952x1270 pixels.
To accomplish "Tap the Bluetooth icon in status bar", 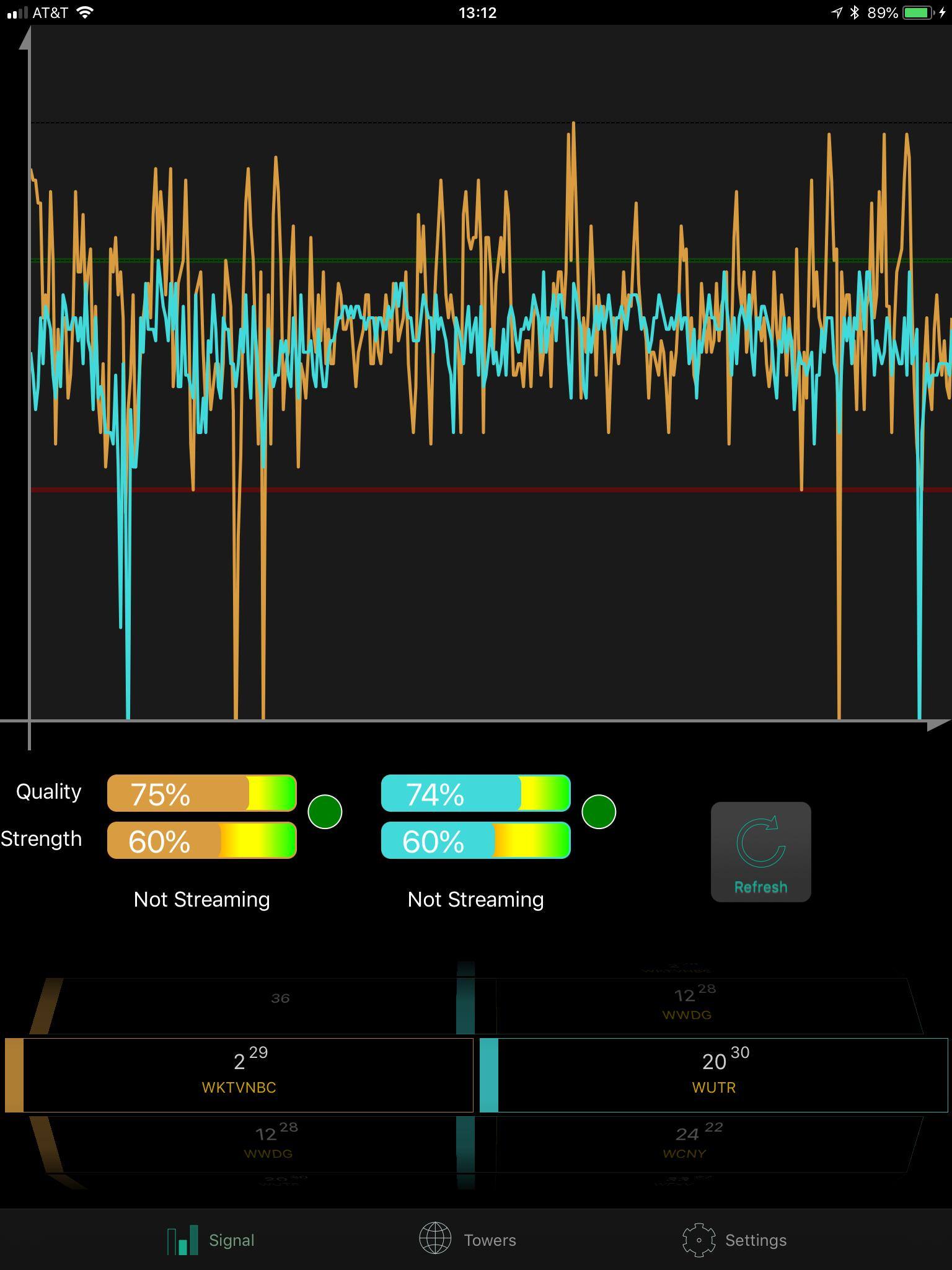I will (x=855, y=13).
